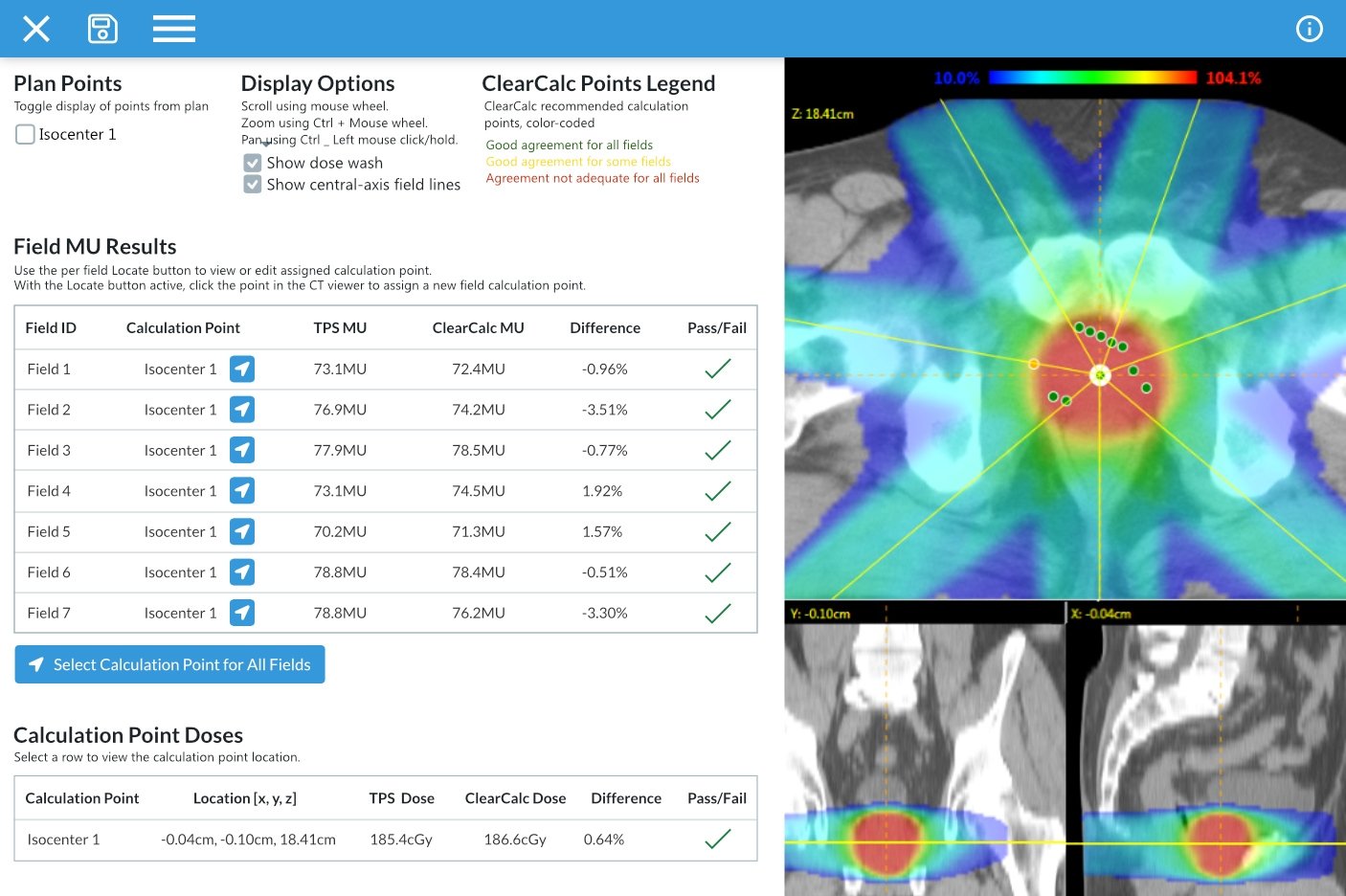This screenshot has height=896, width=1346.
Task: Activate Locate icon for Field 6
Action: (242, 572)
